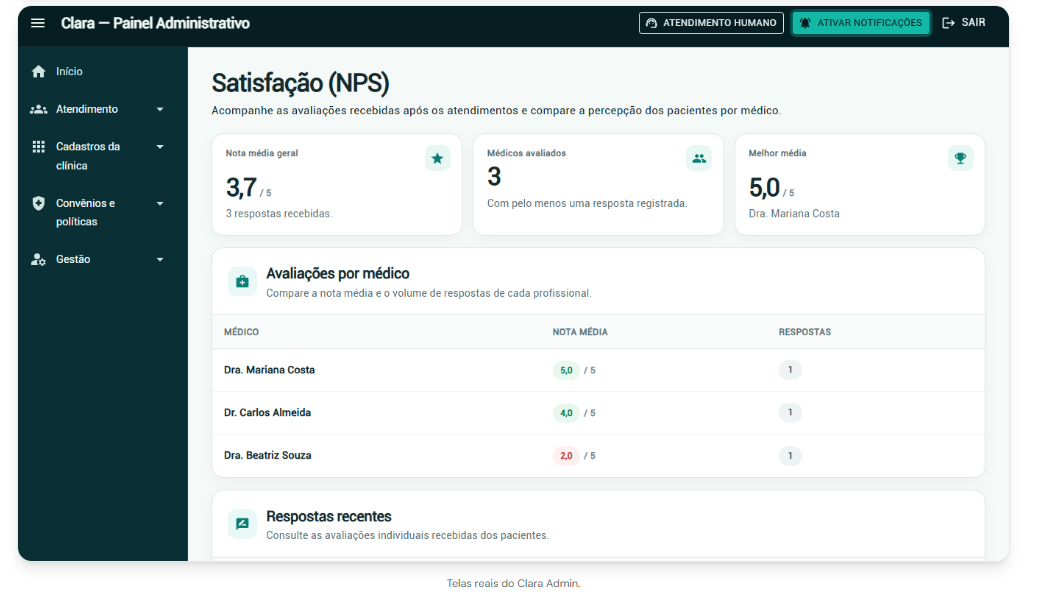Click the medical bag icon beside Avaliações por médico
This screenshot has width=1053, height=611.
coord(242,282)
